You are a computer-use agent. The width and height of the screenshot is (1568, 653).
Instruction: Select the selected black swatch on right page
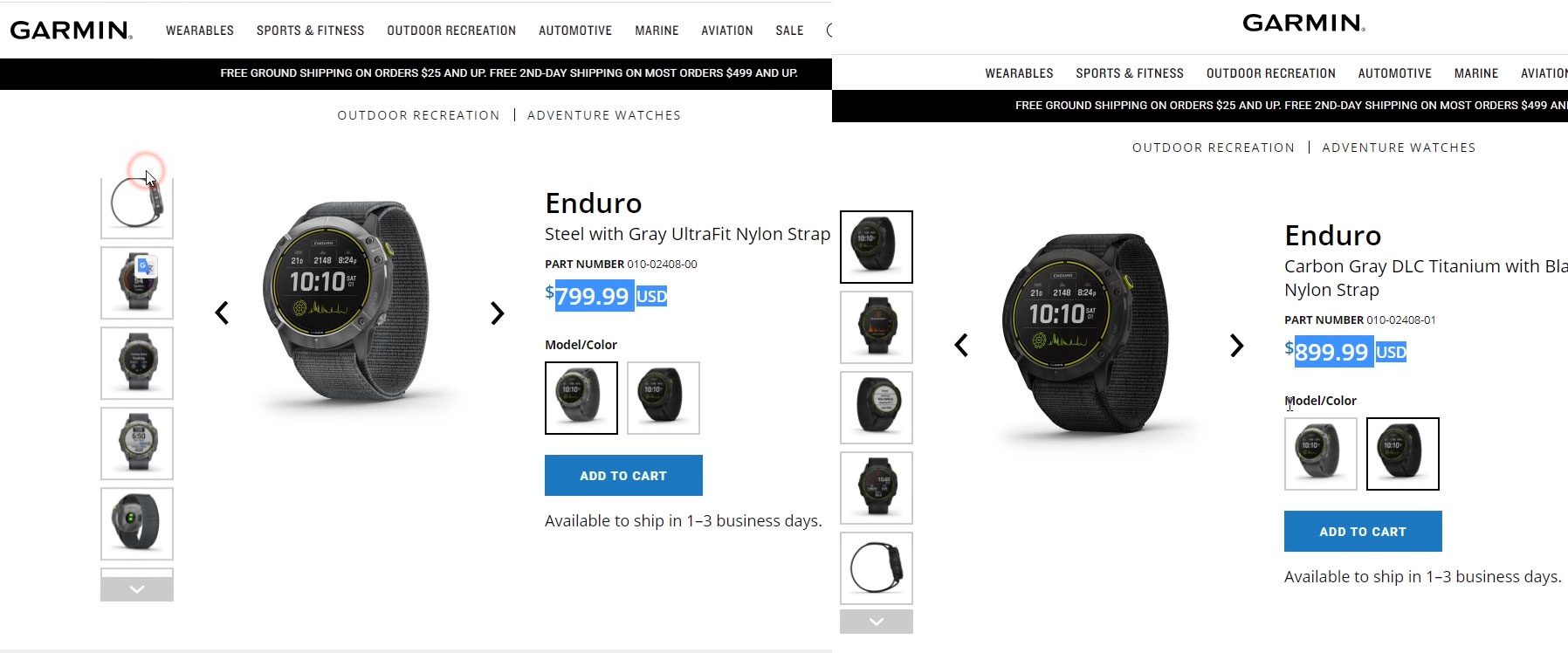[x=1403, y=454]
